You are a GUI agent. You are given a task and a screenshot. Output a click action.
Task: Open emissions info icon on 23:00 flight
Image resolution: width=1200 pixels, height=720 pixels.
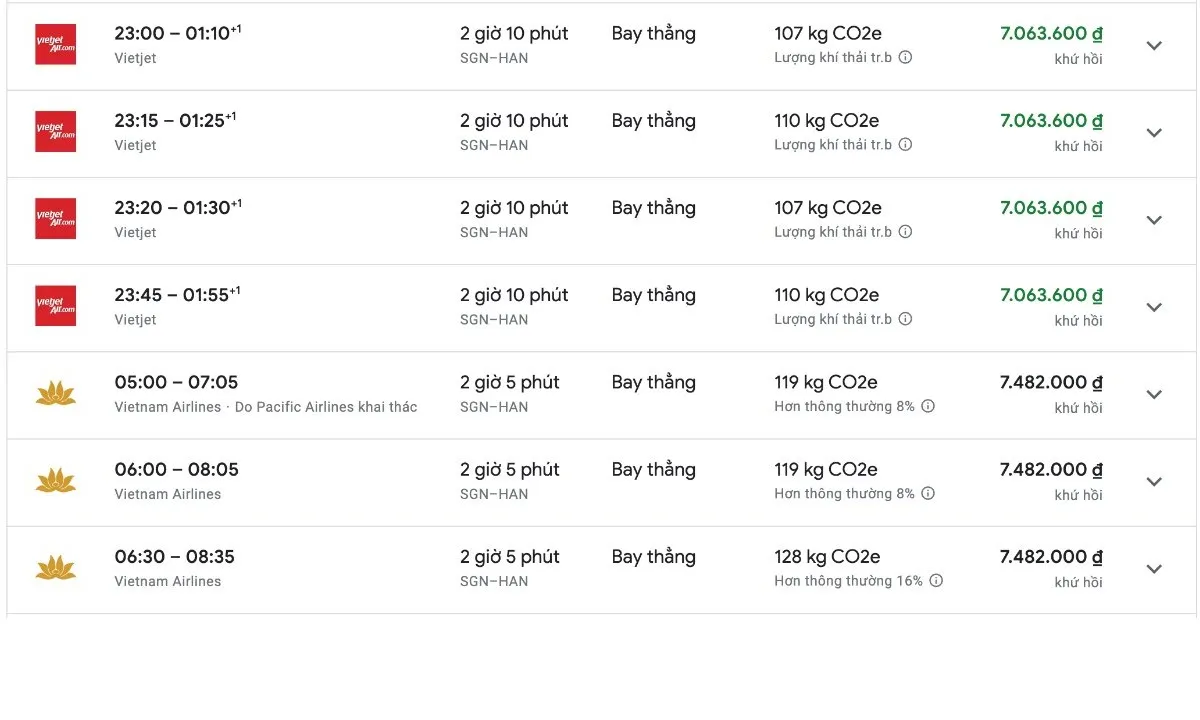pos(905,58)
